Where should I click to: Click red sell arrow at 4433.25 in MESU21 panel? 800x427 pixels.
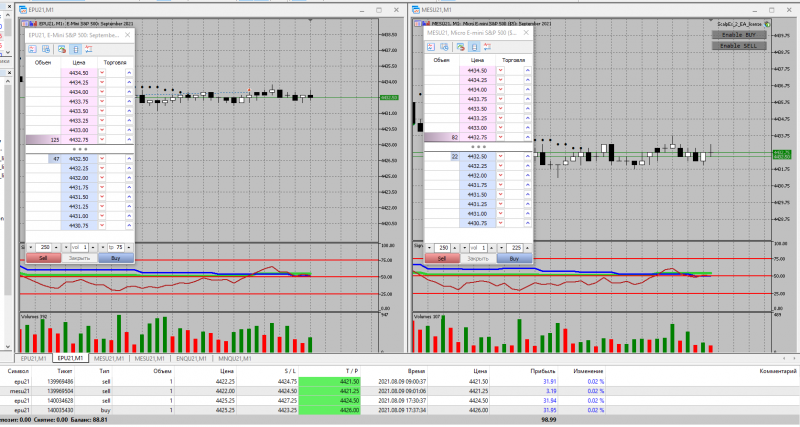pos(501,118)
